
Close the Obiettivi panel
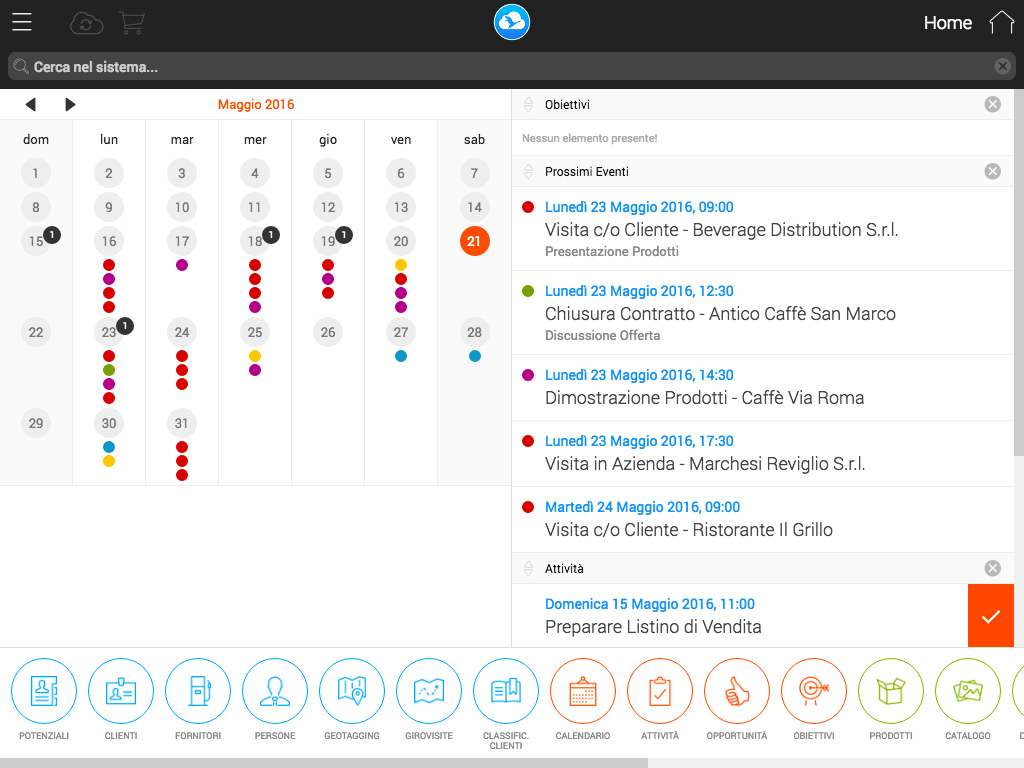tap(993, 104)
